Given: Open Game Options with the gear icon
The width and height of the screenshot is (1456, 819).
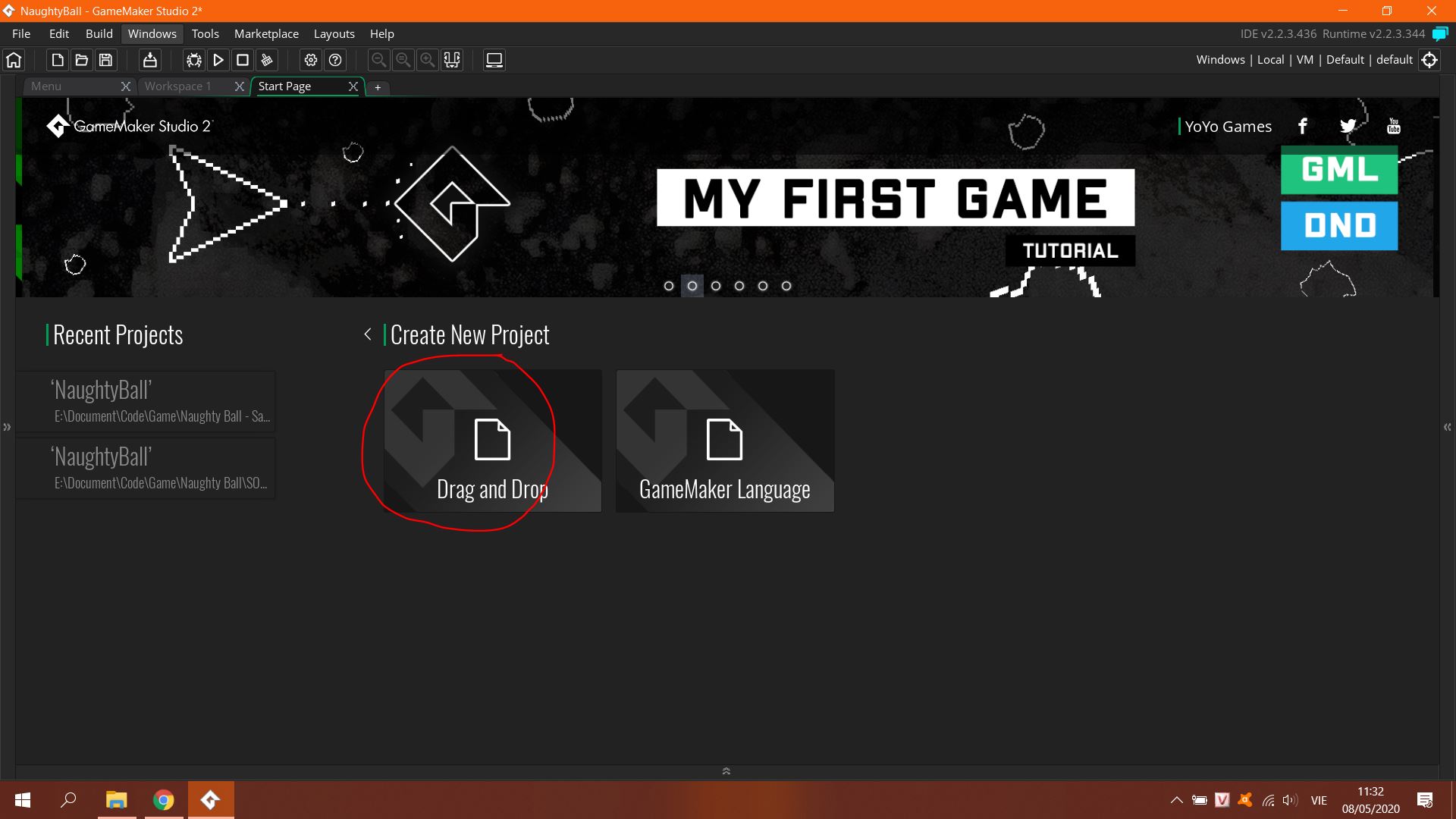Looking at the screenshot, I should point(310,60).
